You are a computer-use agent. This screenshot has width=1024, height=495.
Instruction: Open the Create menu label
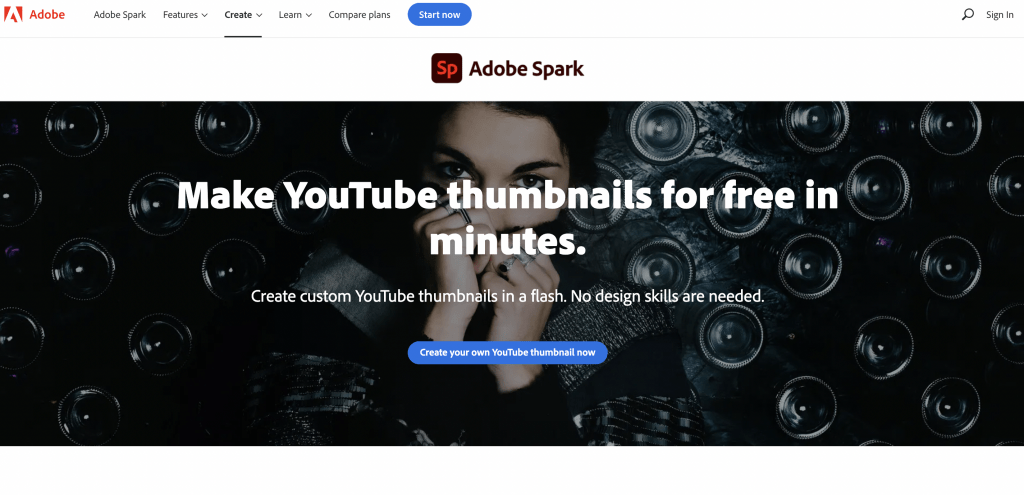point(238,14)
